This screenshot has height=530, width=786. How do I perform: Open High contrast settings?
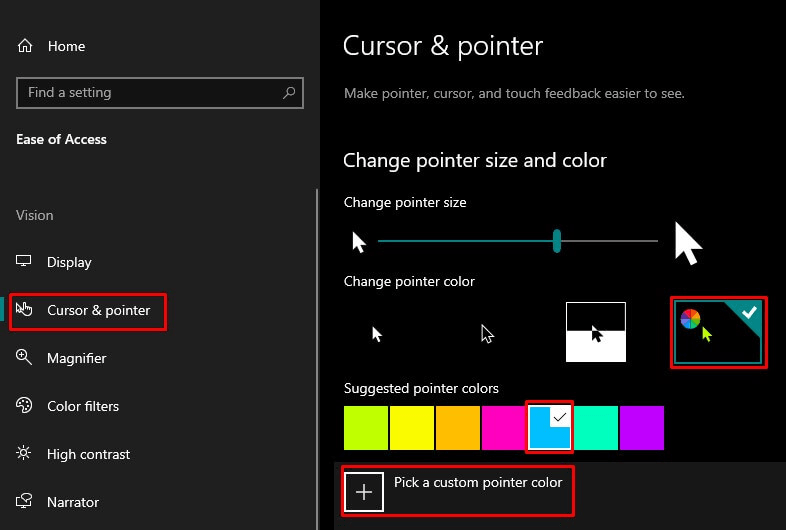pyautogui.click(x=88, y=454)
